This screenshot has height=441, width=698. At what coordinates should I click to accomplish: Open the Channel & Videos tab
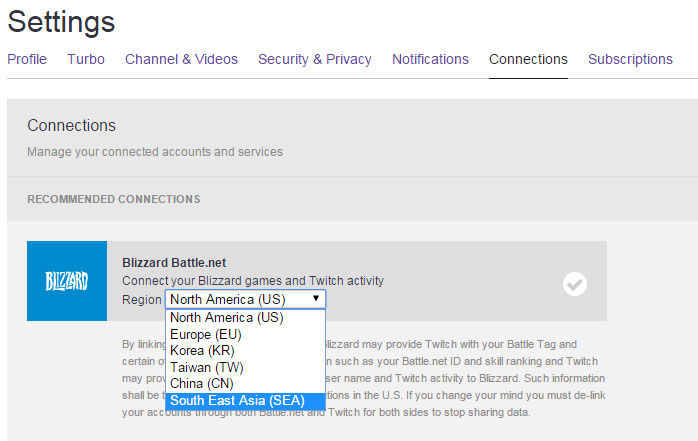pos(181,59)
